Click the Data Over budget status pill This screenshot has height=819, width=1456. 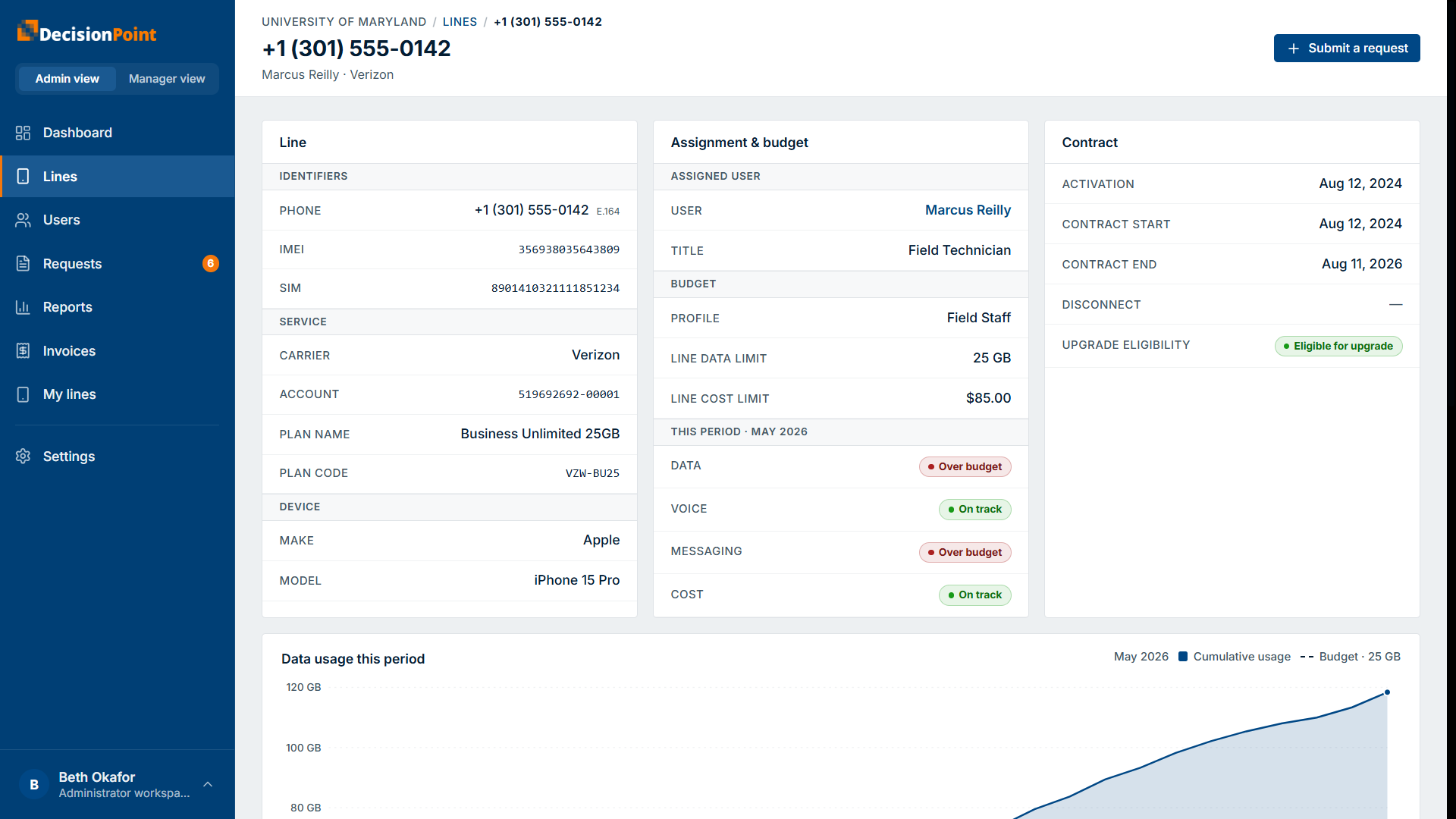coord(965,466)
